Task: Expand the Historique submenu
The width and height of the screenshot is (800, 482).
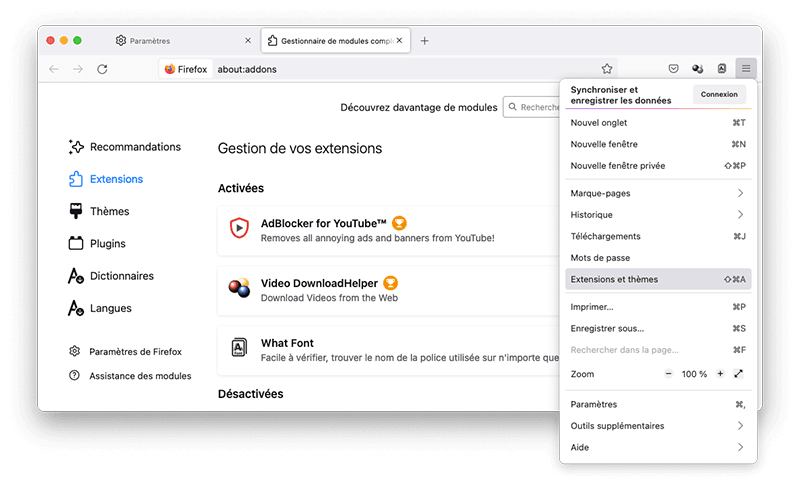Action: click(x=740, y=215)
